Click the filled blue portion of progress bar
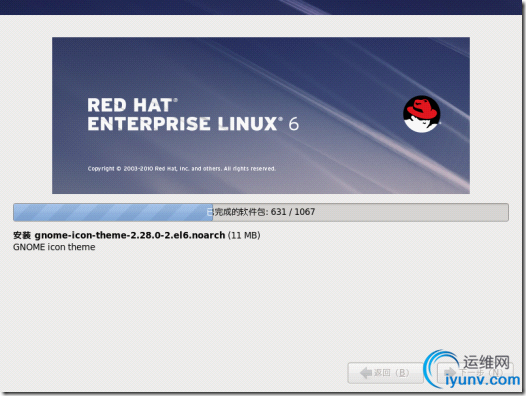This screenshot has height=396, width=526. click(113, 212)
